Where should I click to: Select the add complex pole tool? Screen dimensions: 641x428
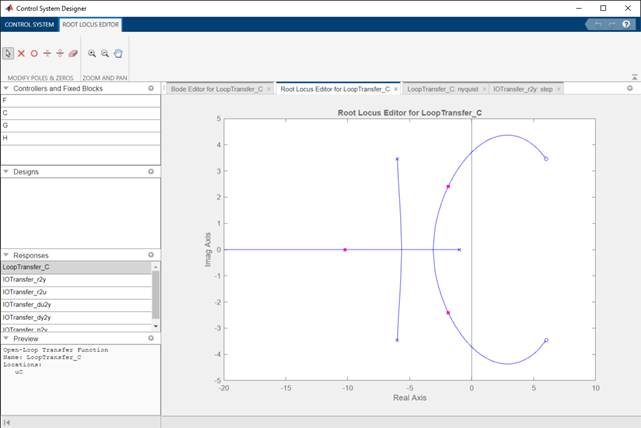coord(47,54)
